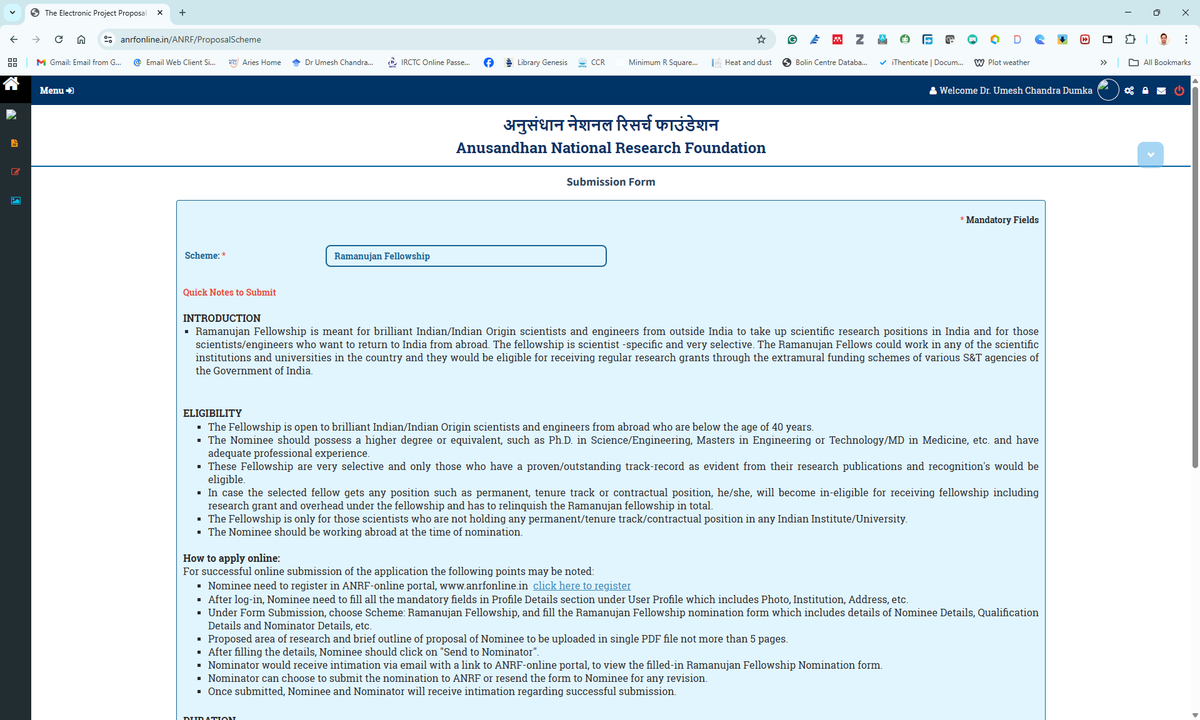Open the Scheme dropdown showing Ramanujan Fellowship

point(466,256)
